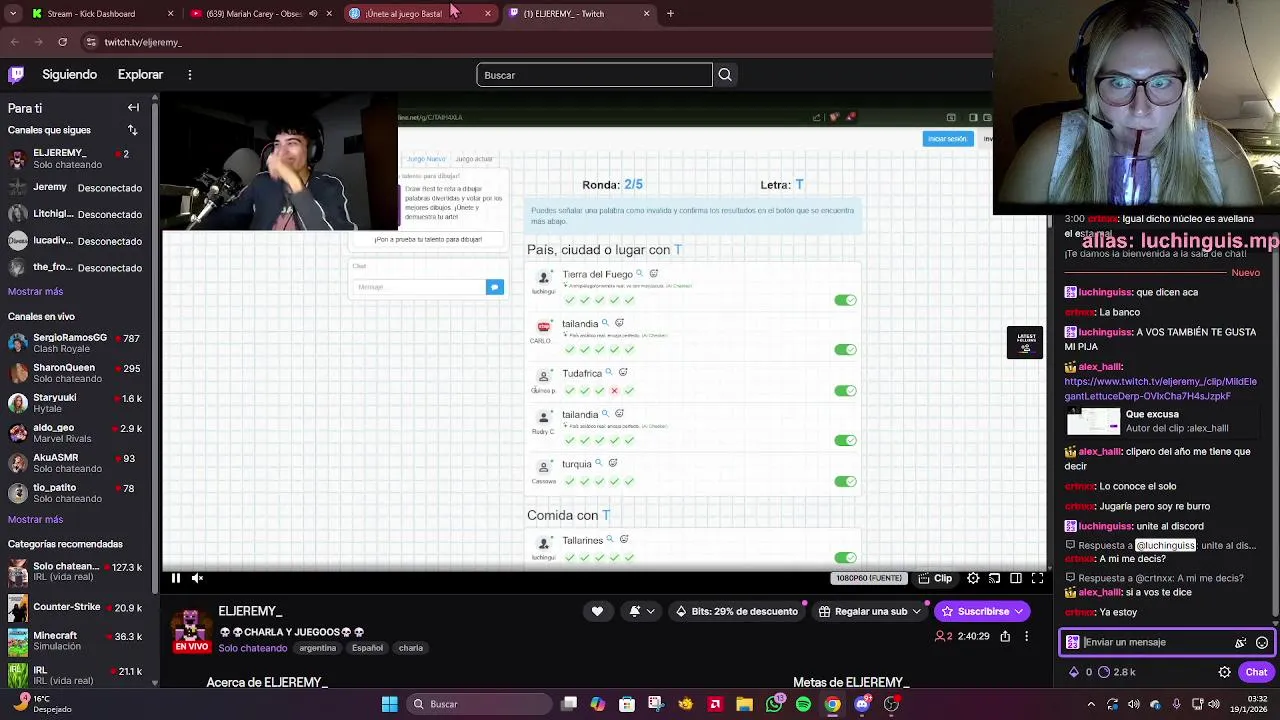Image resolution: width=1280 pixels, height=720 pixels.
Task: Toggle validity switch for CARLO's tailandia
Action: tap(845, 349)
